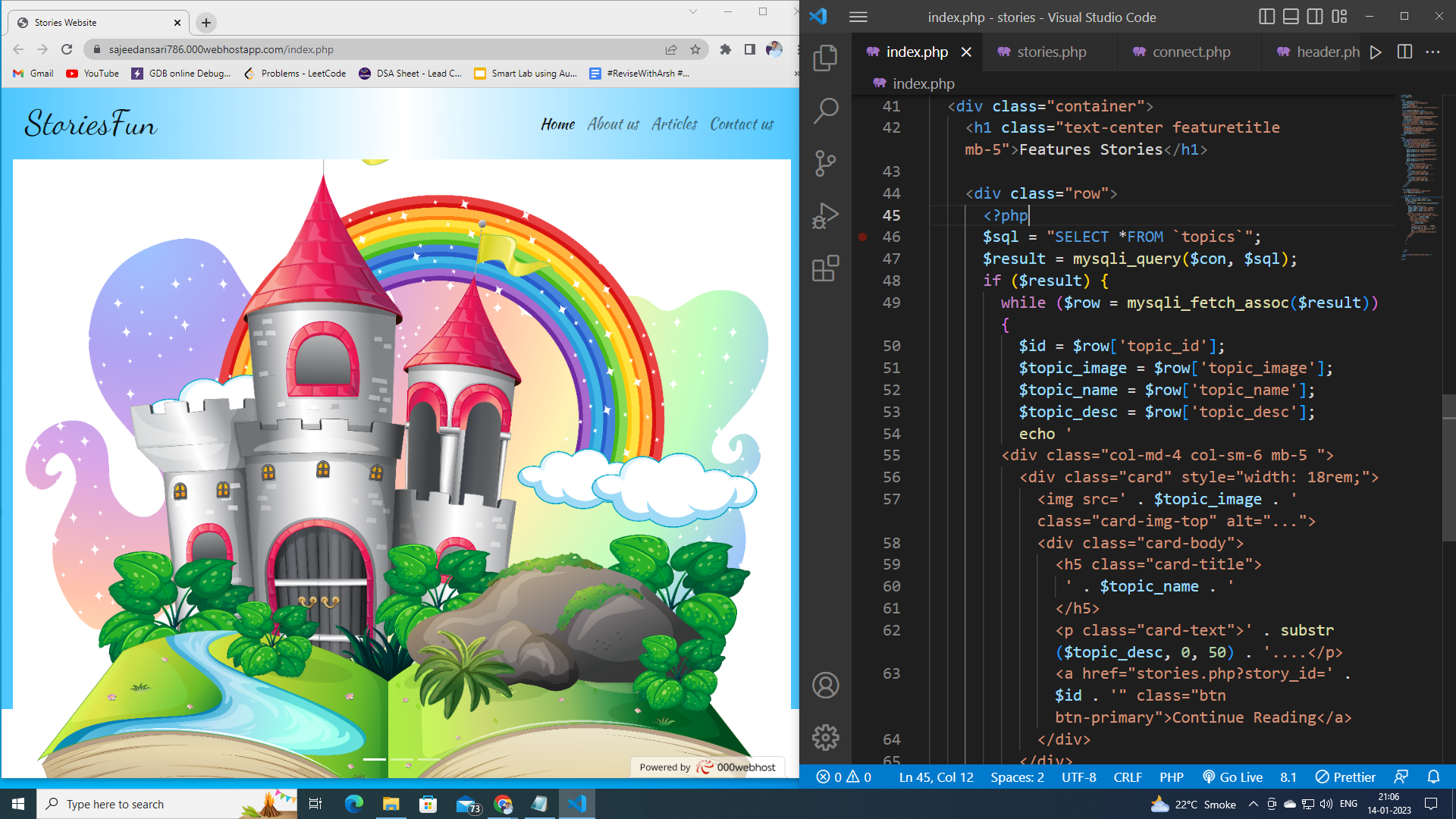
Task: Open VS Code notifications bell
Action: click(1433, 777)
